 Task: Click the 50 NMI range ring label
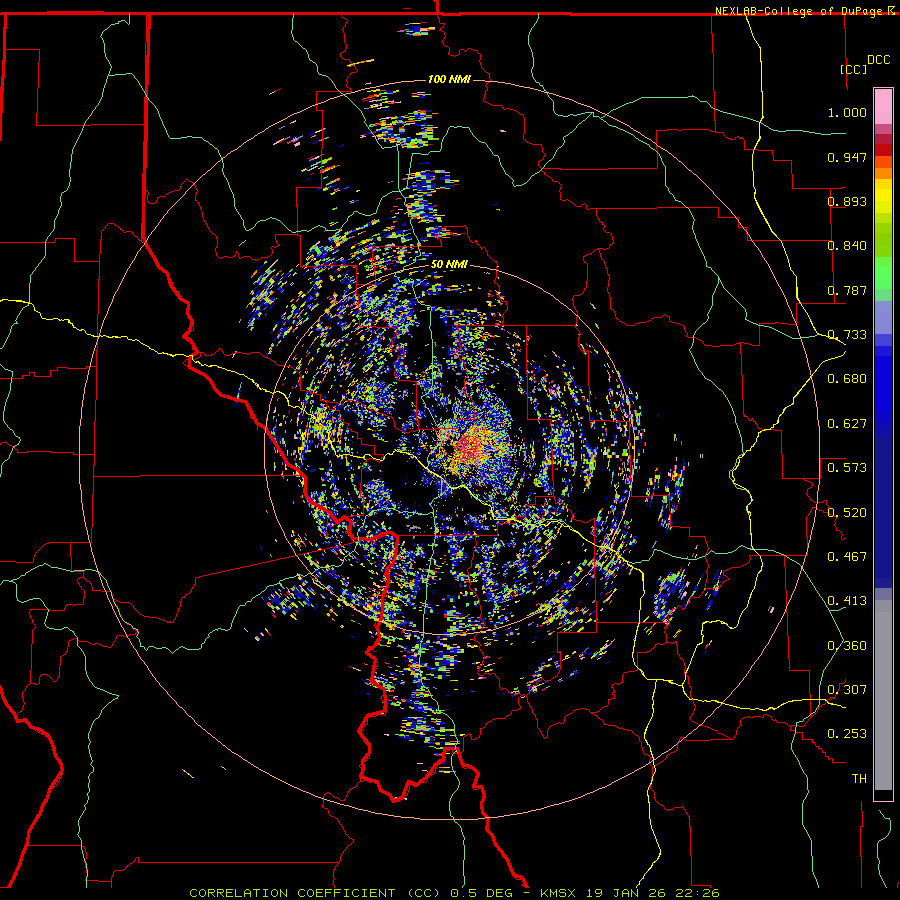click(x=449, y=265)
